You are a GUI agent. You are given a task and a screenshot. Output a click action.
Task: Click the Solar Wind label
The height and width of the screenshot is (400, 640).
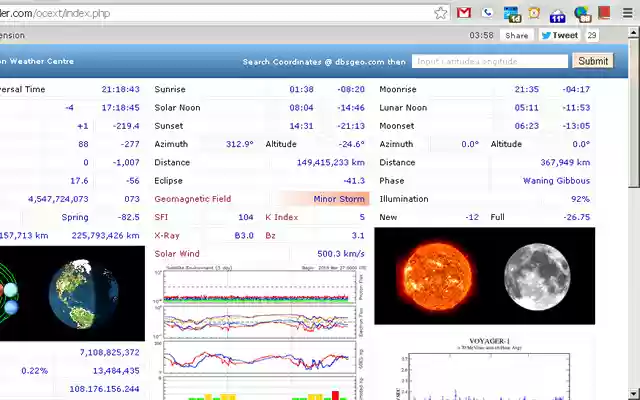pos(177,253)
